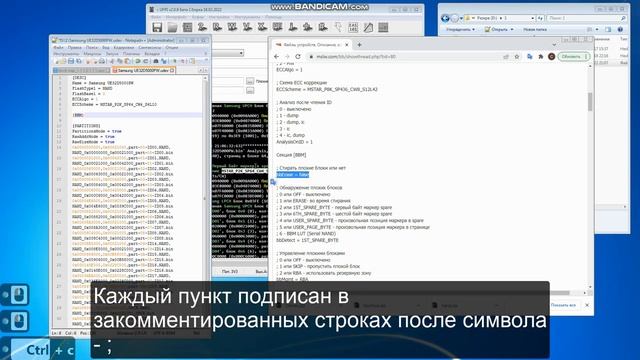Screen dimensions: 640x360
Task: Click Обновить update button in Chrome
Action: pyautogui.click(x=573, y=57)
